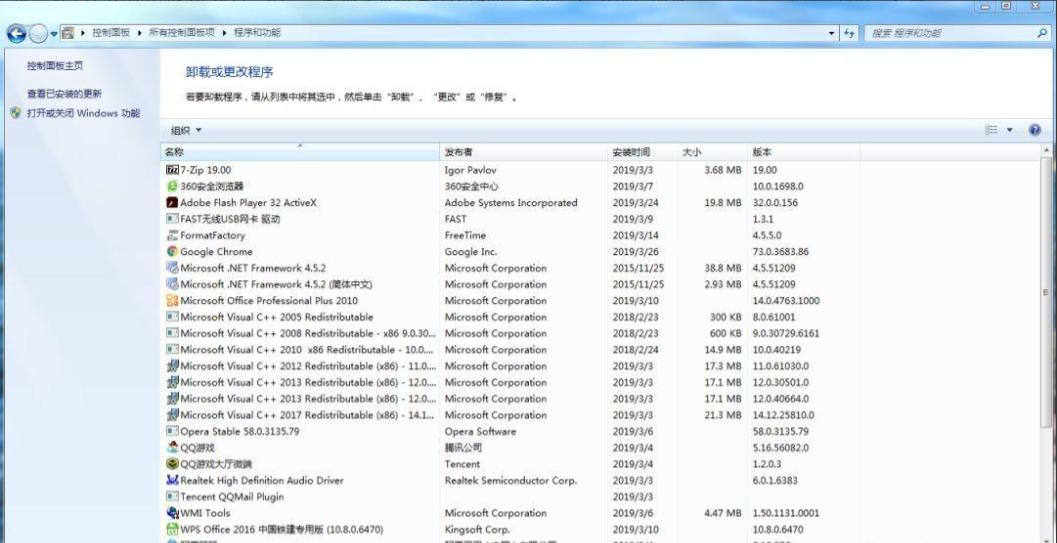Click the control panel address bar icon

point(67,32)
